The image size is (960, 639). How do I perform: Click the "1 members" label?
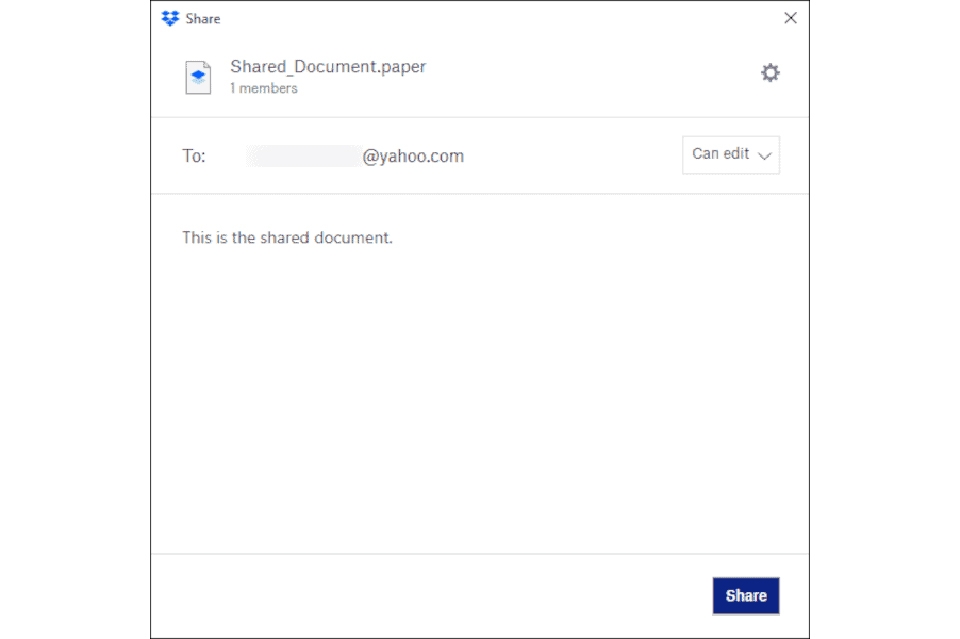[x=264, y=89]
